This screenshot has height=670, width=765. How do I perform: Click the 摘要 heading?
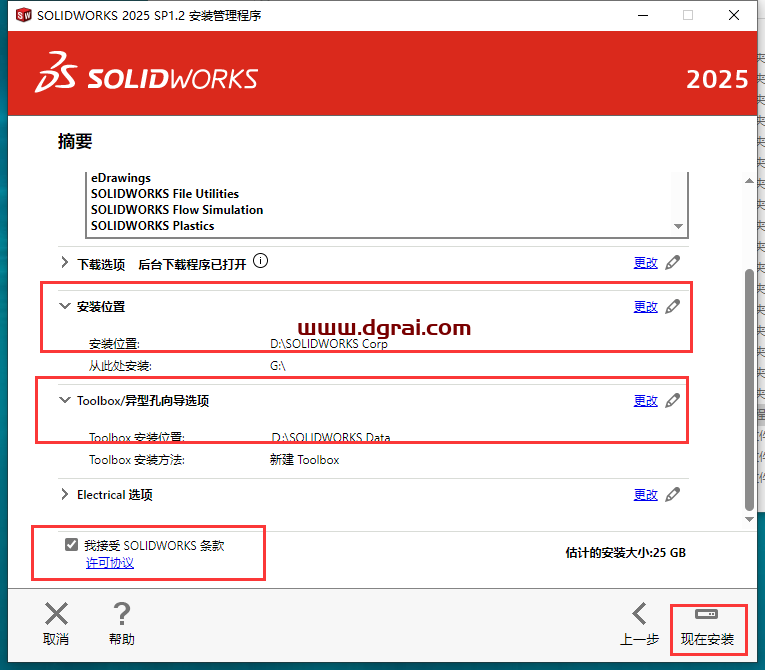tap(75, 142)
